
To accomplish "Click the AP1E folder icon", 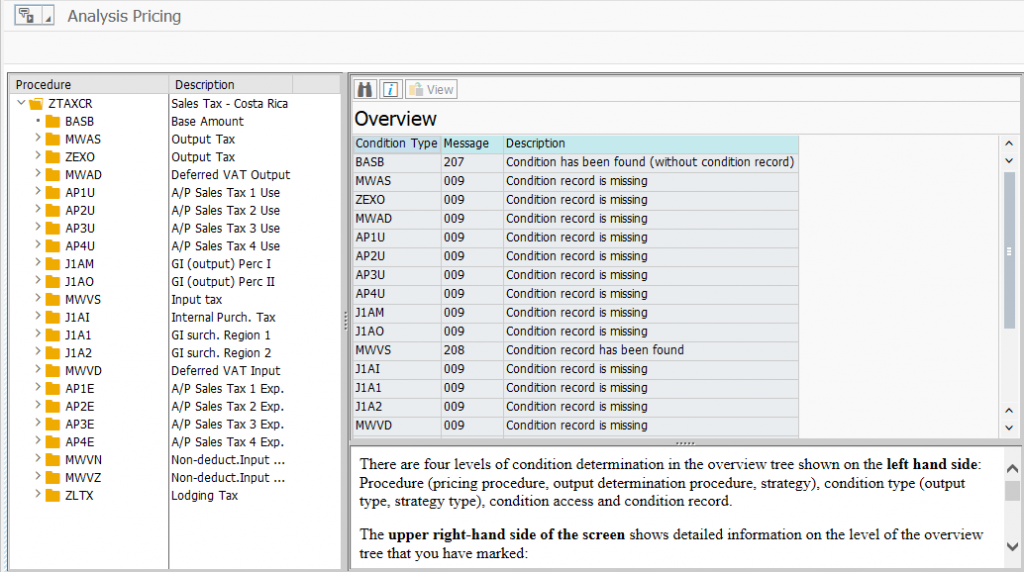I will tap(53, 389).
